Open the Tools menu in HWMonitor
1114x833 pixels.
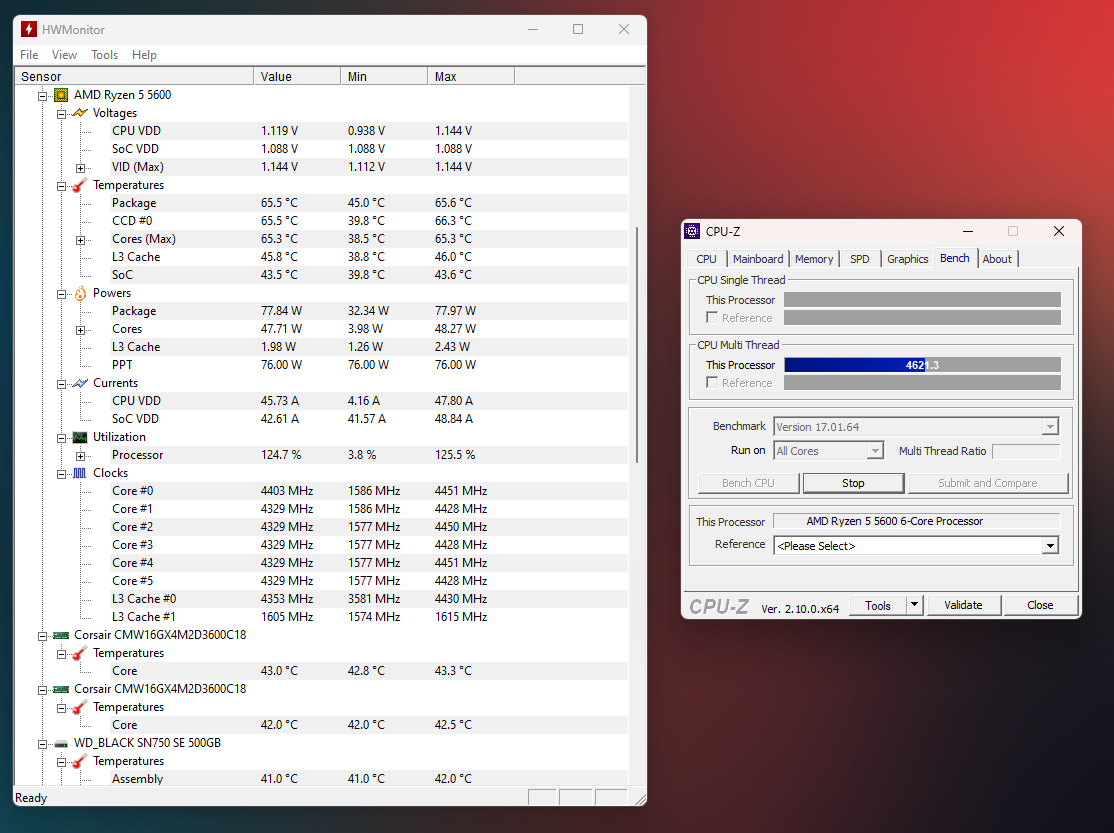pos(104,55)
